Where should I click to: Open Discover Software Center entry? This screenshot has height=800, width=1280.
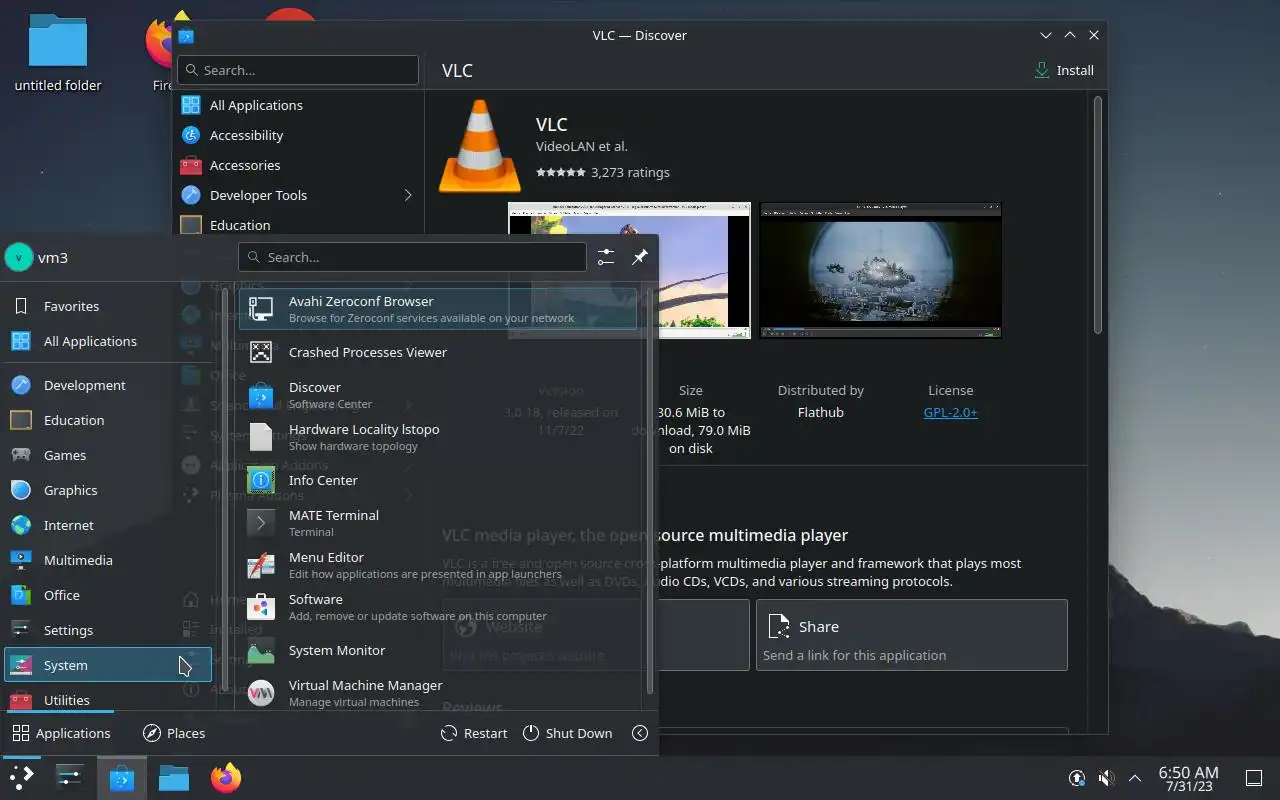coord(437,395)
